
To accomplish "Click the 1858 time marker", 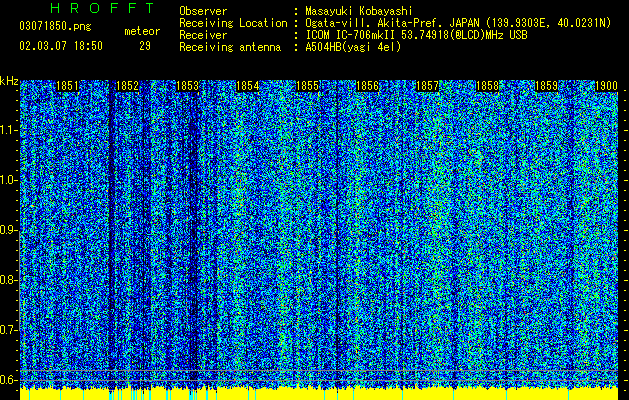I will (x=487, y=86).
